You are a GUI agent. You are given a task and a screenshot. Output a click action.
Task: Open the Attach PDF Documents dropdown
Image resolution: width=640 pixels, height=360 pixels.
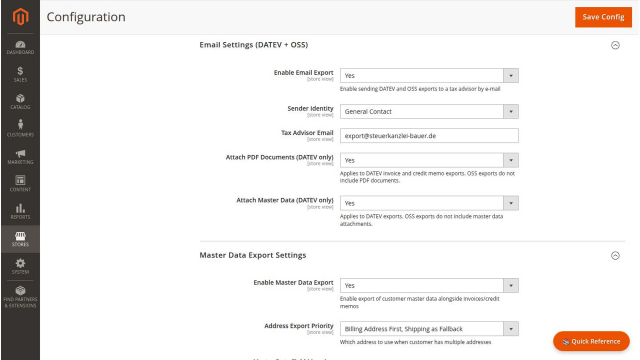(x=429, y=160)
